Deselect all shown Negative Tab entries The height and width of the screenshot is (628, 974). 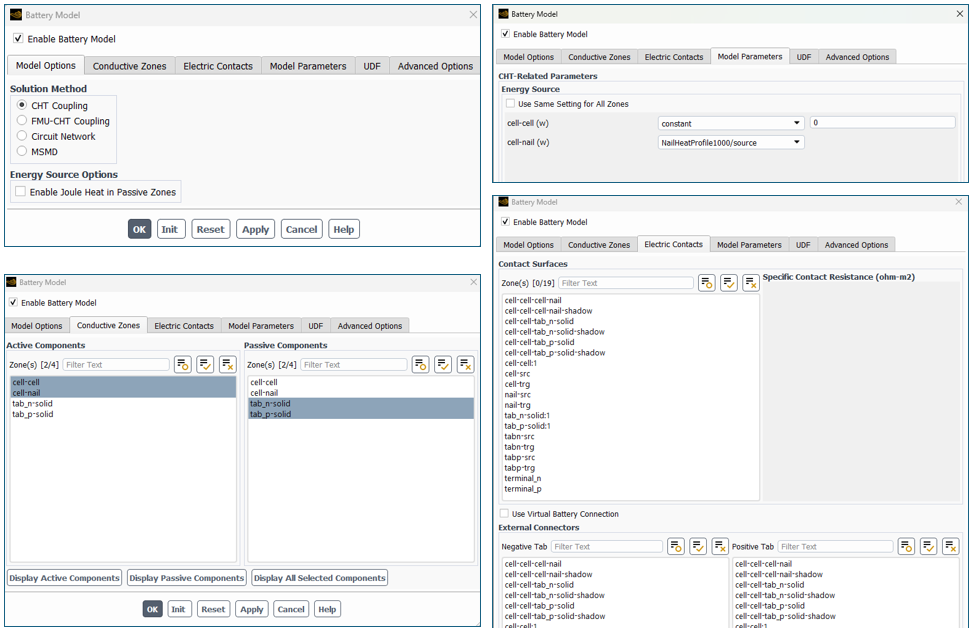(721, 547)
